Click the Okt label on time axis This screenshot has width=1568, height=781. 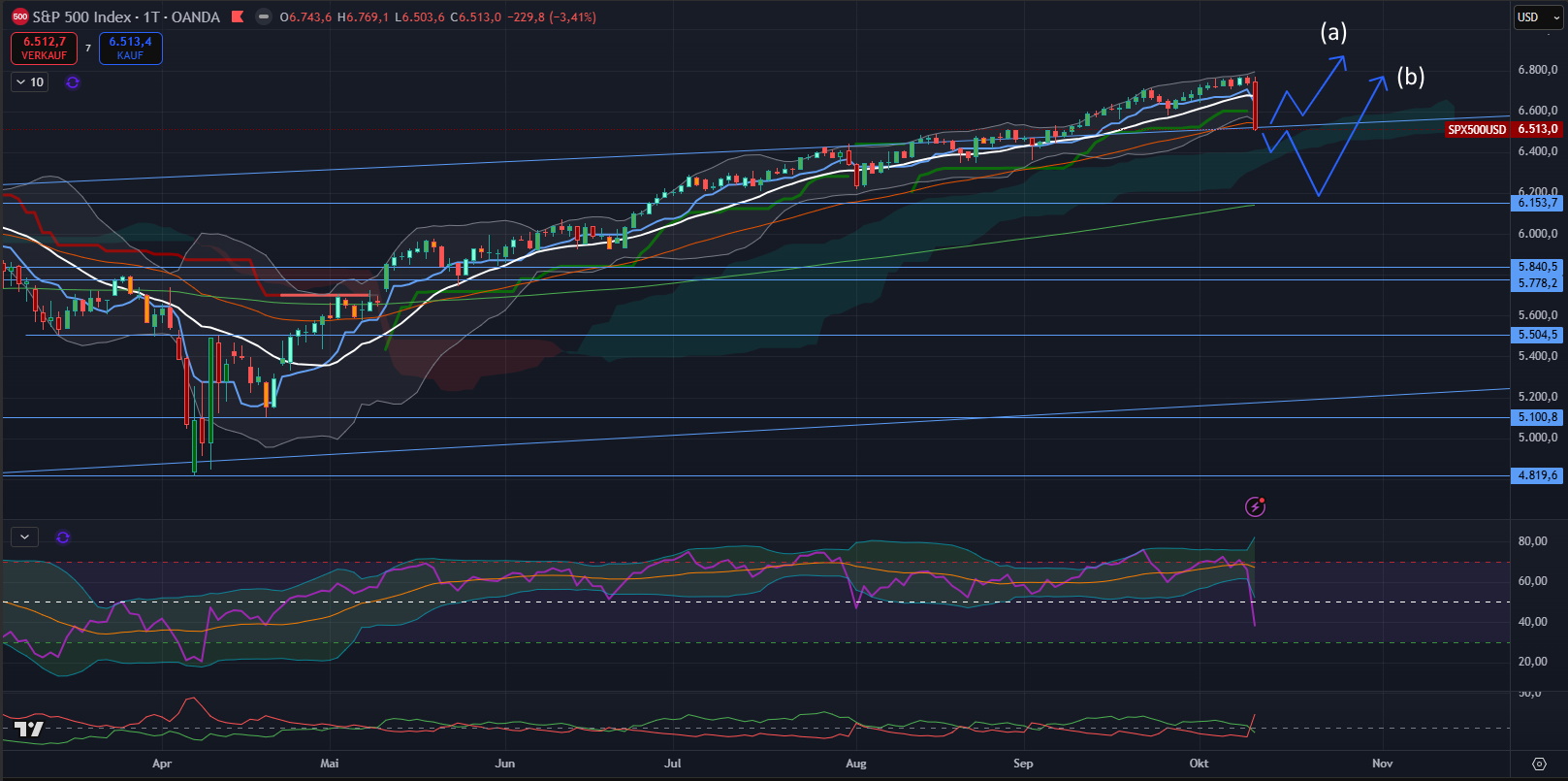click(x=1199, y=764)
